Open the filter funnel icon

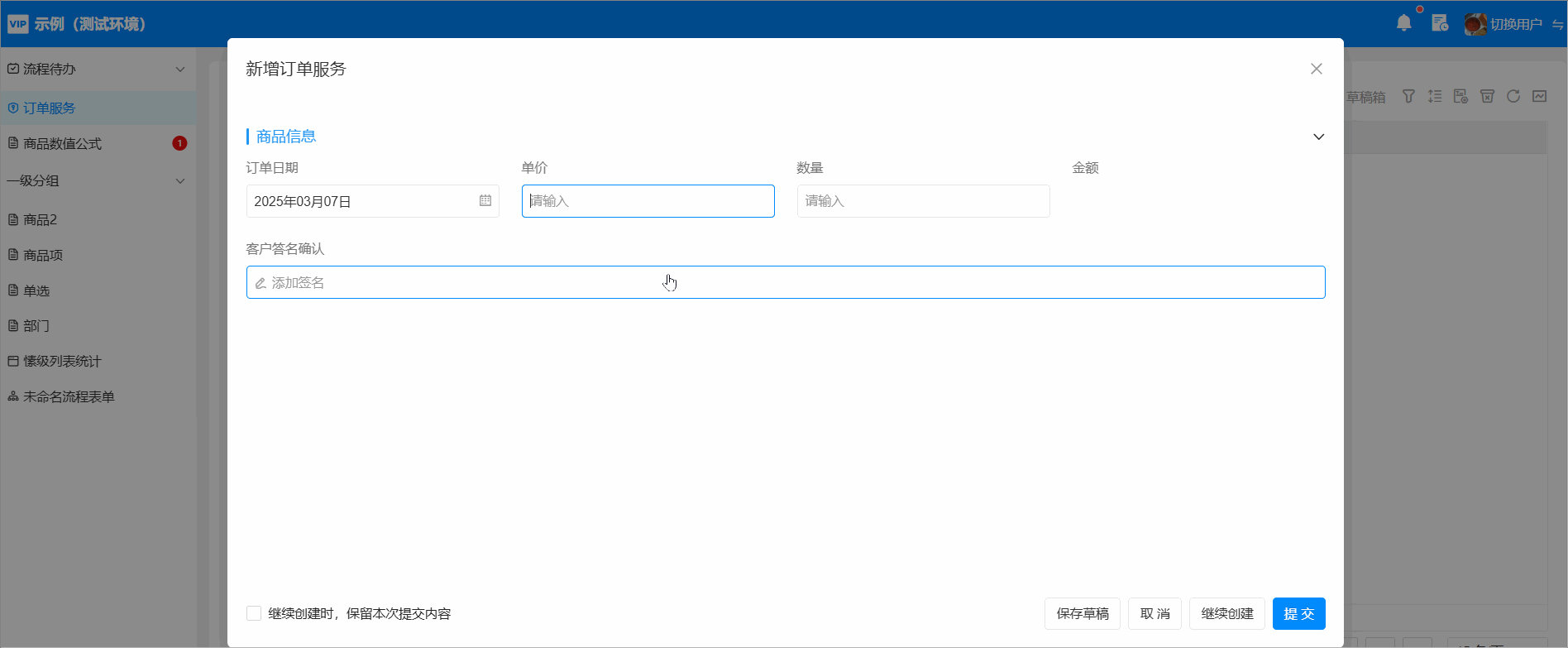1408,97
